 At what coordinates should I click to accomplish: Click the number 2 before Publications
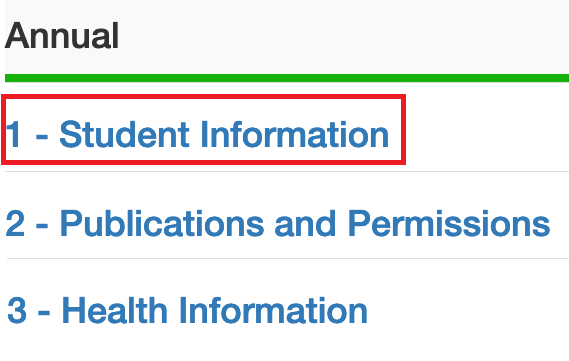(x=15, y=224)
